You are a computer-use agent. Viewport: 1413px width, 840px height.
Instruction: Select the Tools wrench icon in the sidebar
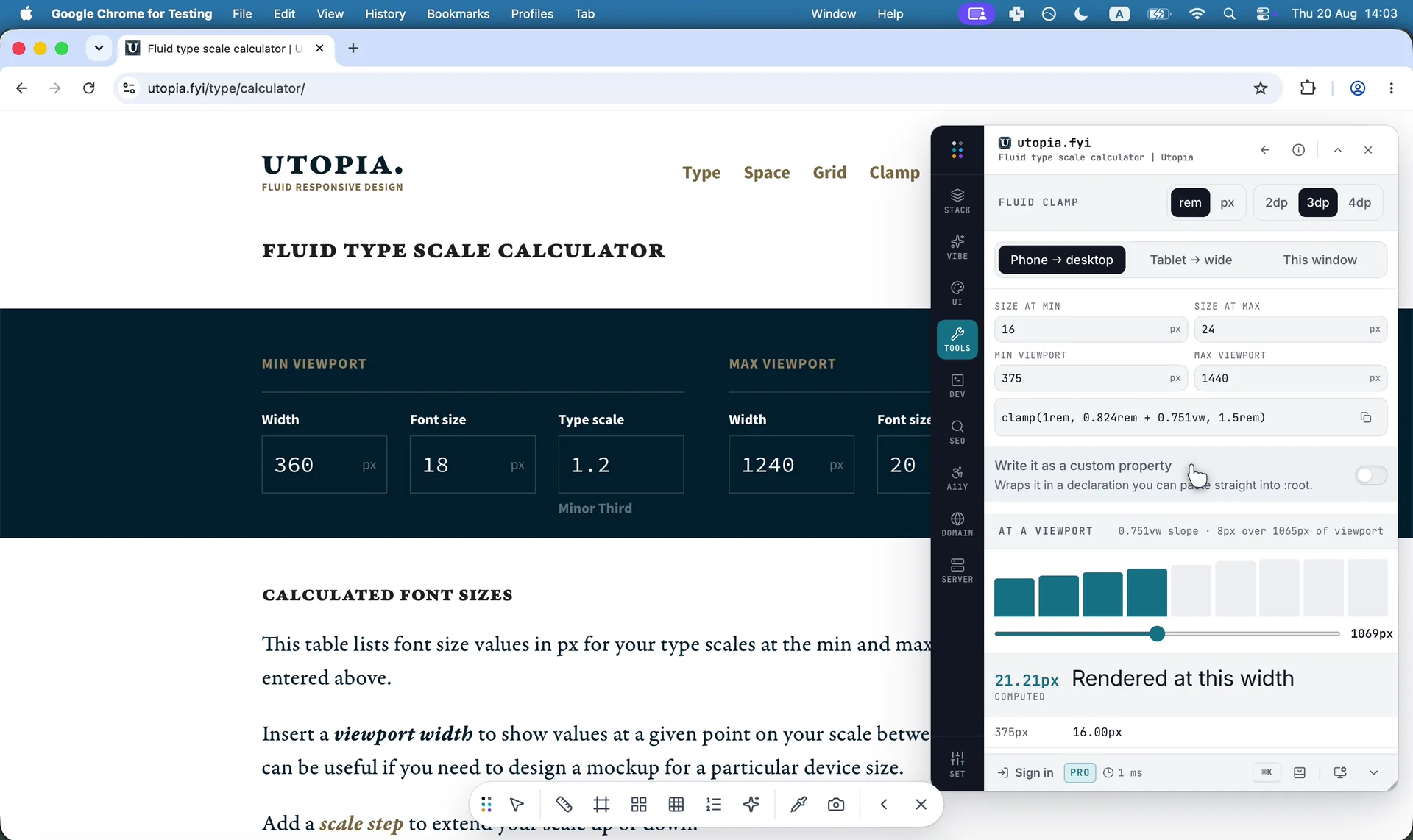[x=957, y=339]
